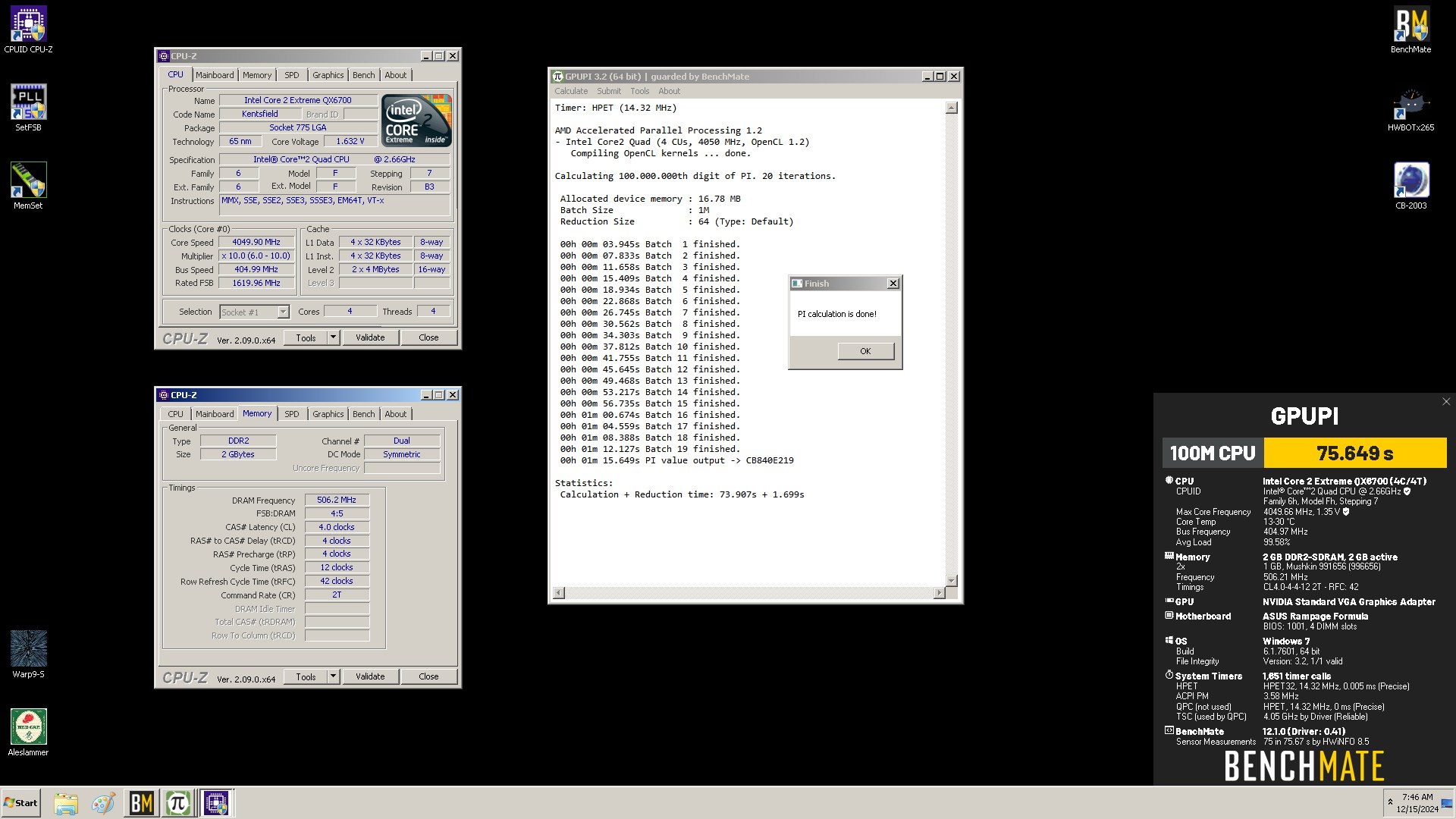This screenshot has width=1456, height=819.
Task: Open Graphics tab in top CPU-Z window
Action: tap(328, 75)
